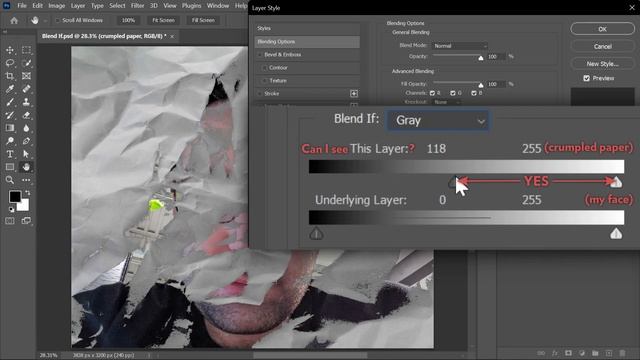640x360 pixels.
Task: Click Underlying Layer white slider handle
Action: click(x=616, y=234)
